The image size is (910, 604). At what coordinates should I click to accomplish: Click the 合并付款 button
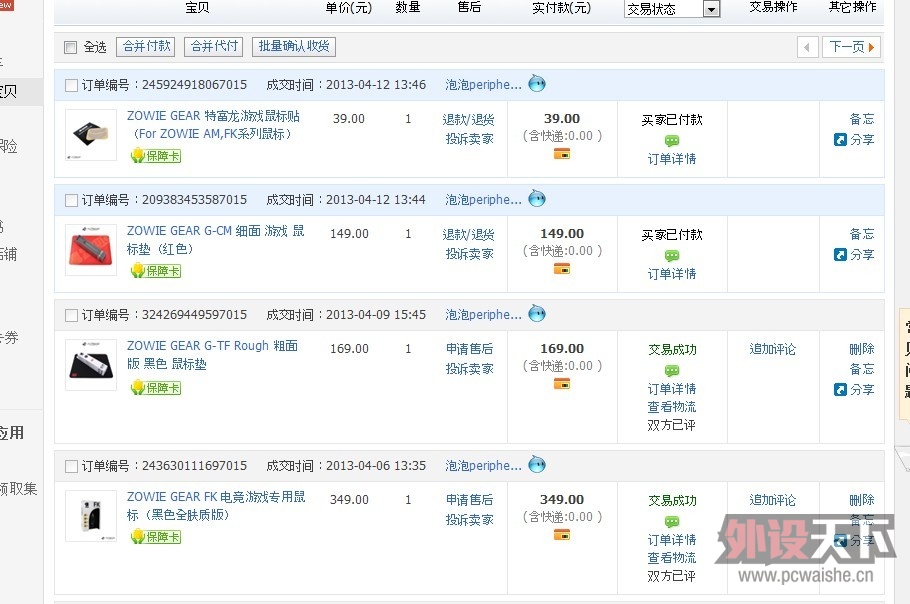pyautogui.click(x=146, y=46)
